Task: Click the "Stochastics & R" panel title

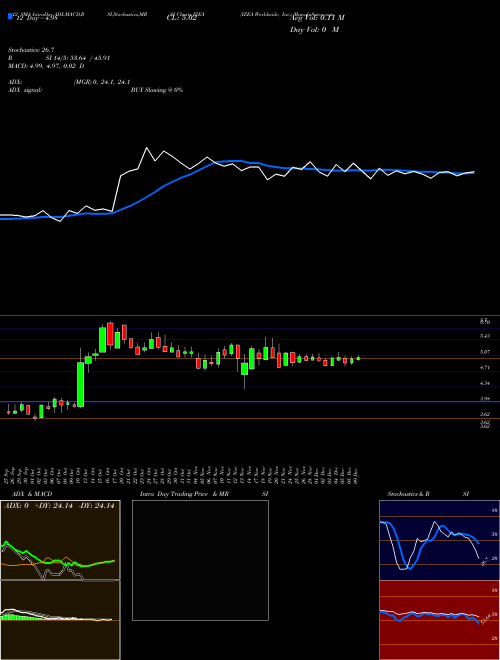Action: 409,494
